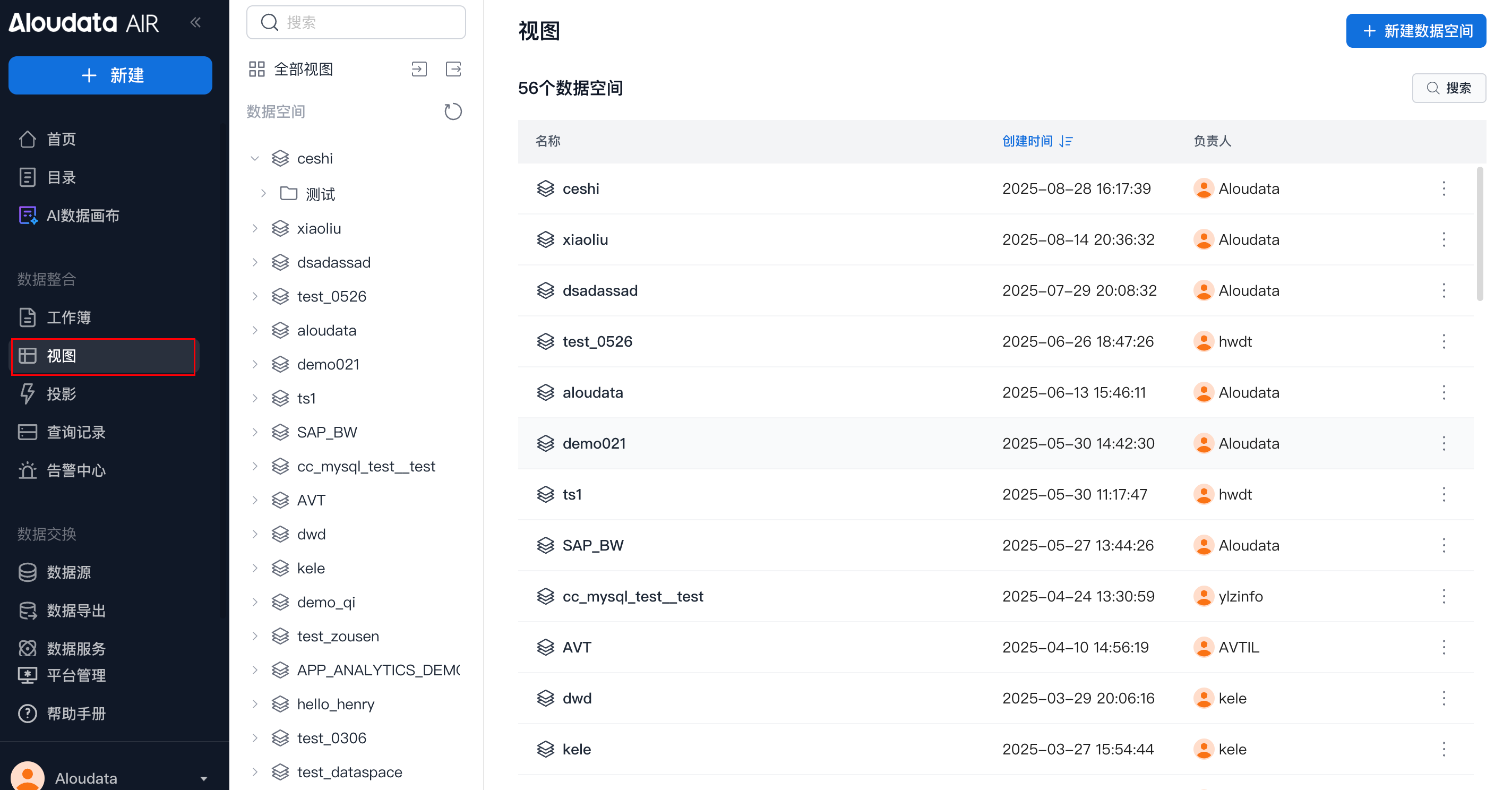Open AI数据画布 from the sidebar

point(82,216)
